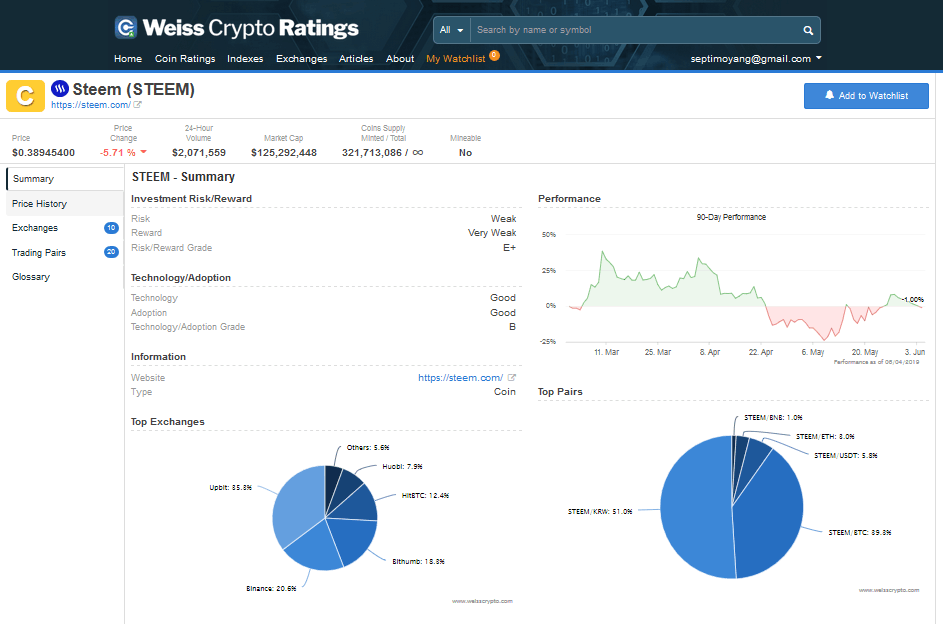Click the STEEM/BTC slice of Top Pairs pie
The width and height of the screenshot is (943, 624).
(x=770, y=517)
